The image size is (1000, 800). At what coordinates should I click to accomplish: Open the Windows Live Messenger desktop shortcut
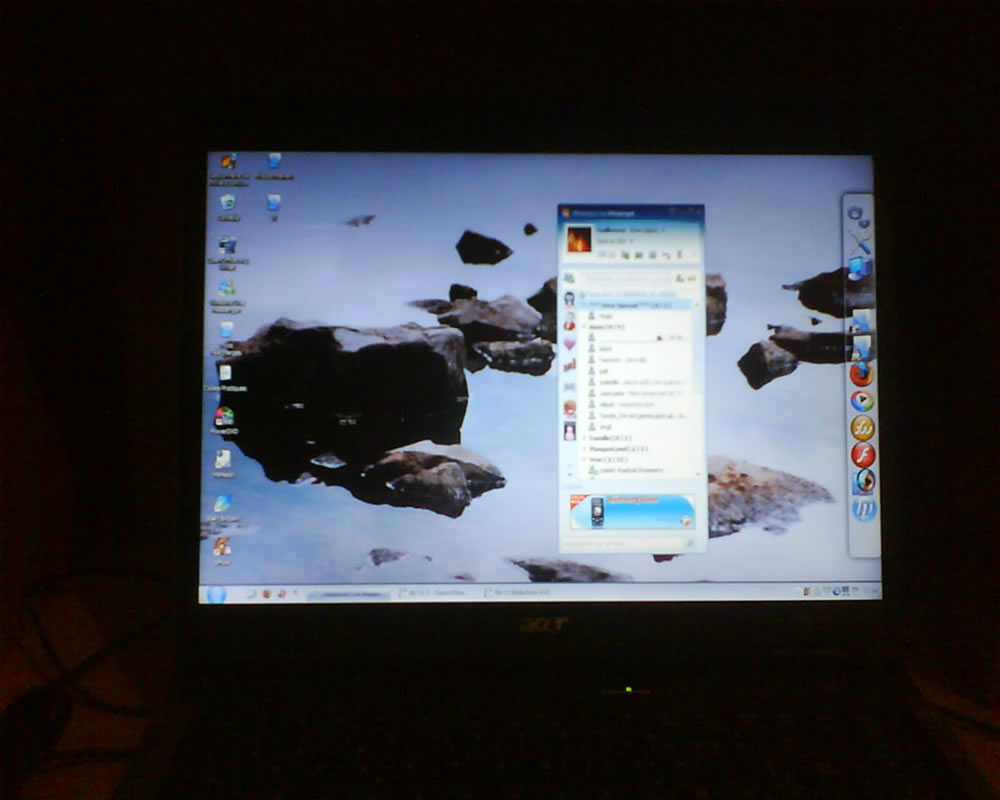[x=226, y=296]
